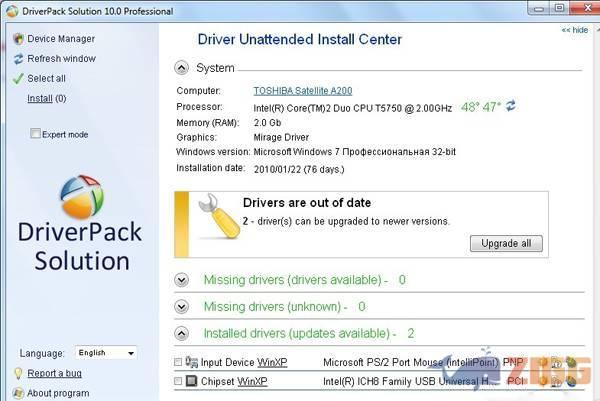Image resolution: width=600 pixels, height=401 pixels.
Task: Click the Microsoft Windows 7 32-bit version text
Action: [x=354, y=152]
